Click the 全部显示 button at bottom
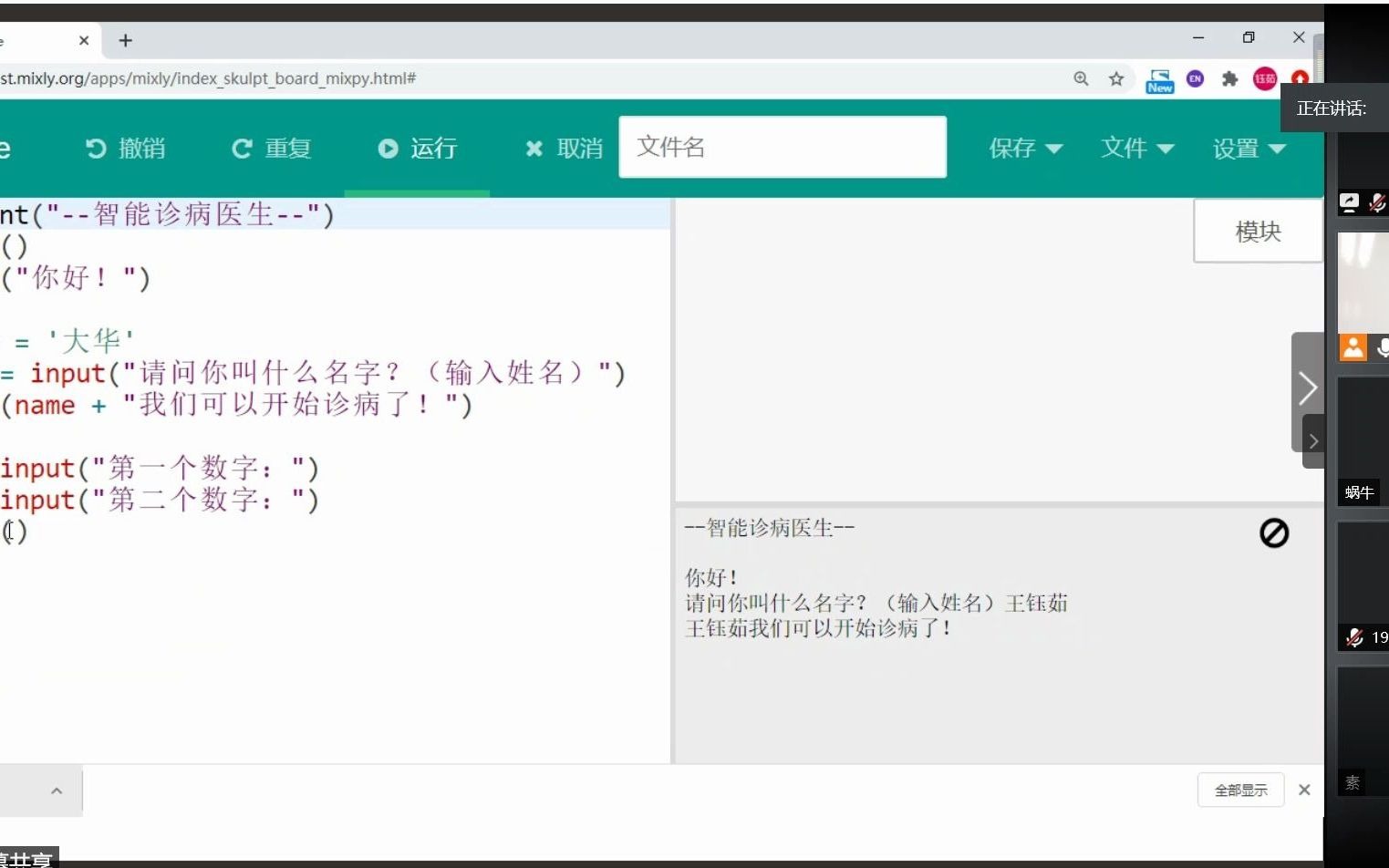1389x868 pixels. [1240, 790]
